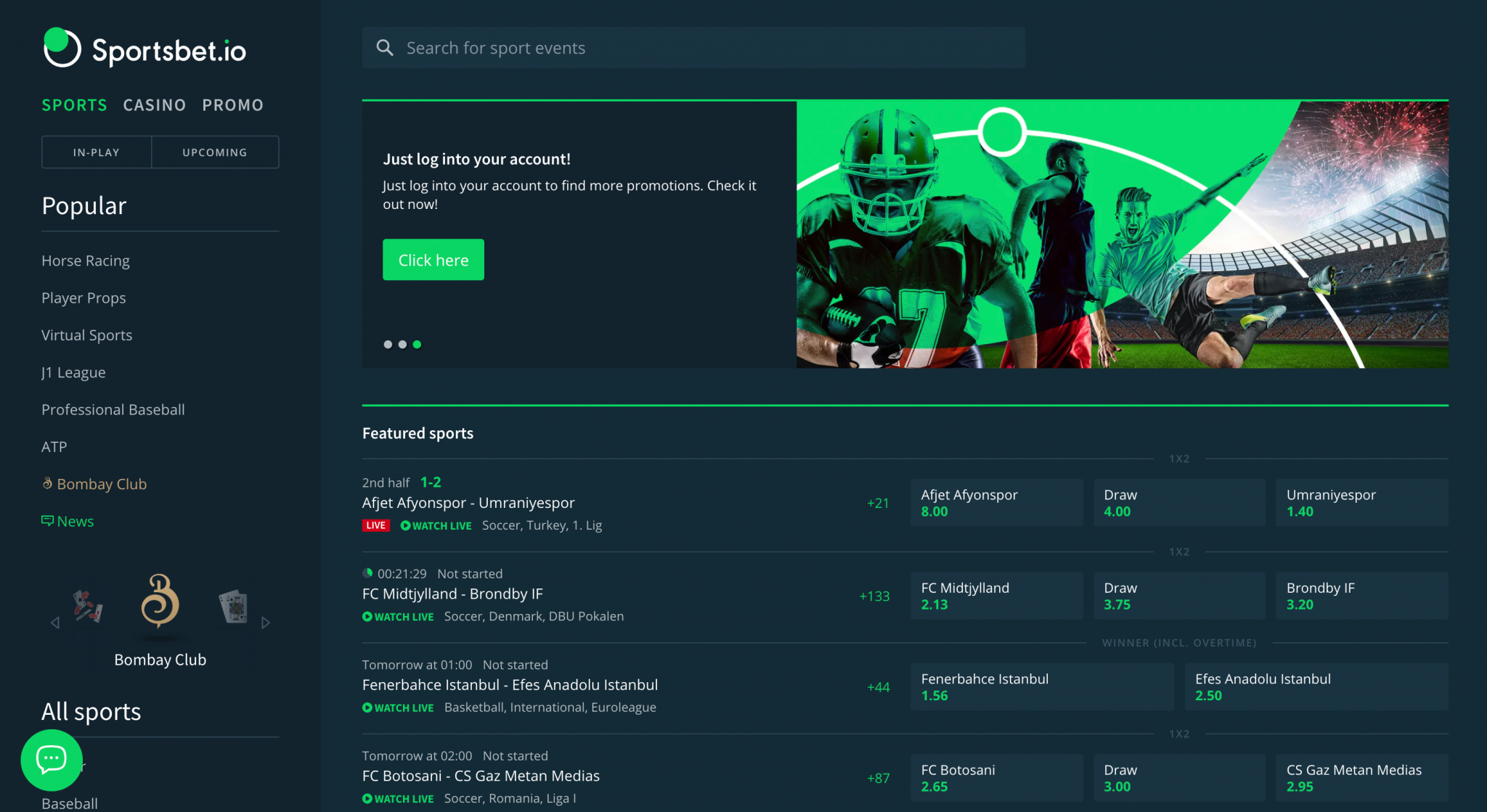Bet on Brondby IF at 3.20
Viewport: 1487px width, 812px height.
1362,596
